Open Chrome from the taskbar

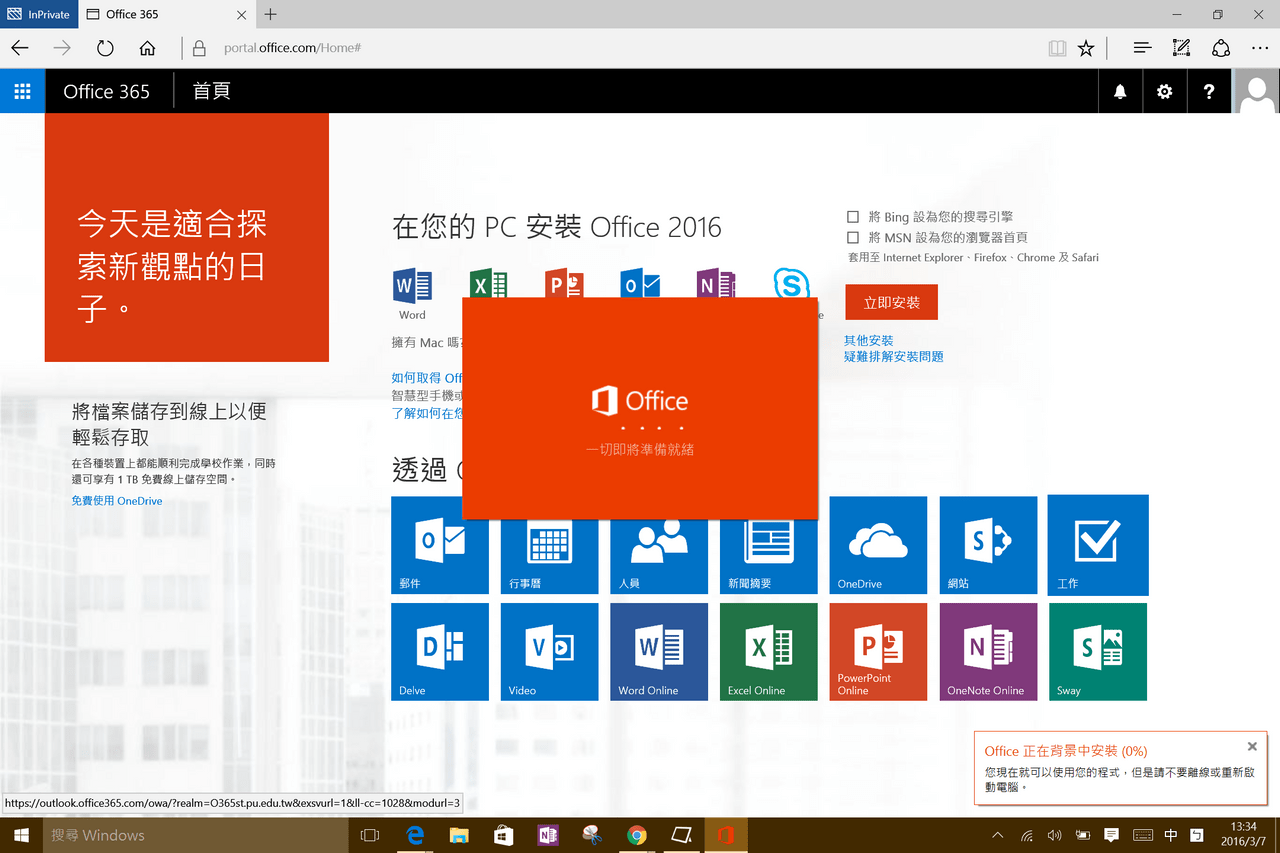click(x=637, y=835)
